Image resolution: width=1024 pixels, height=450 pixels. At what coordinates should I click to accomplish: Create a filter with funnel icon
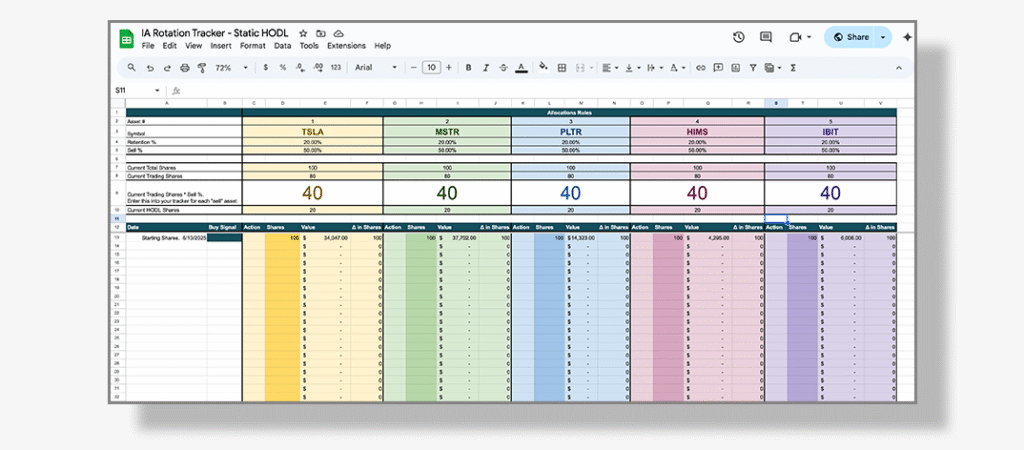(753, 67)
